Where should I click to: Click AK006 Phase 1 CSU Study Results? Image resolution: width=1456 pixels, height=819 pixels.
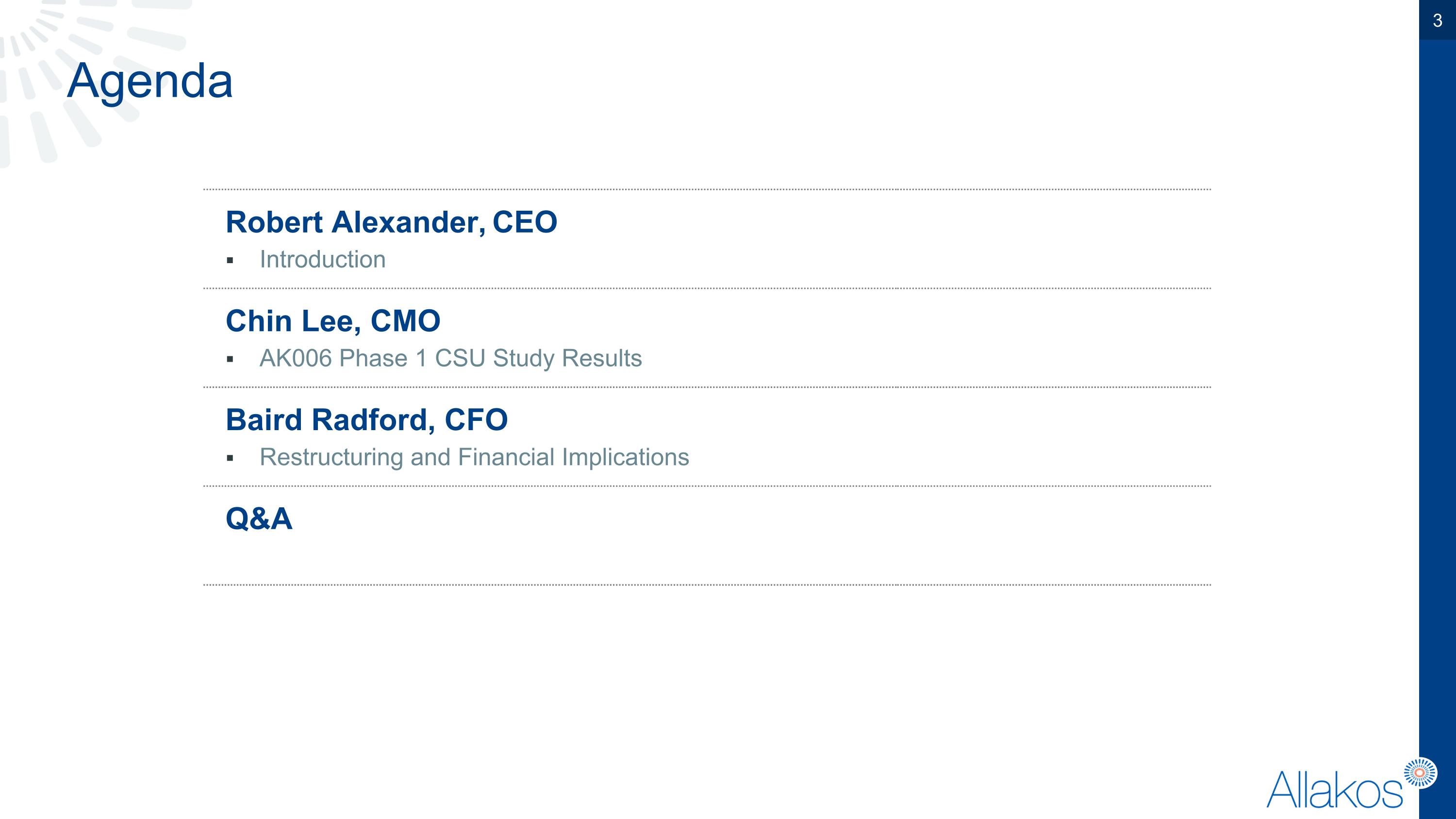point(450,358)
